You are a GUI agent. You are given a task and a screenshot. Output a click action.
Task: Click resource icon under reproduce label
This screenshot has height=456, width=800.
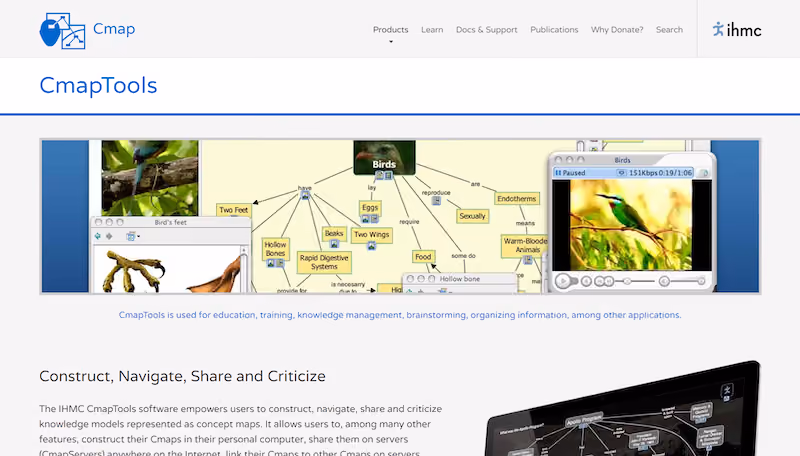436,201
